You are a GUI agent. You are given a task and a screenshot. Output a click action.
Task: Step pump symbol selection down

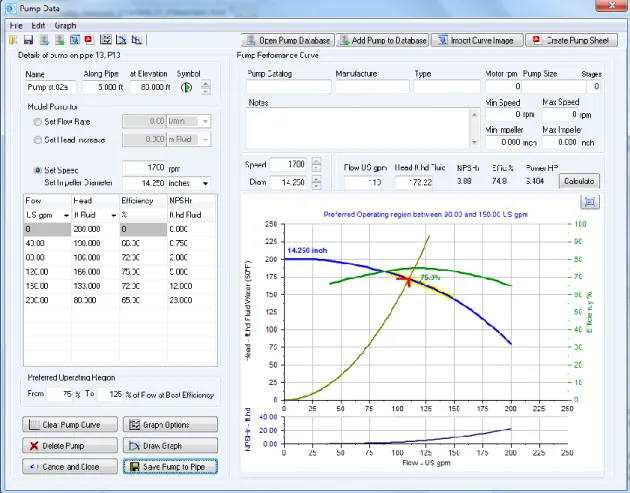(205, 91)
